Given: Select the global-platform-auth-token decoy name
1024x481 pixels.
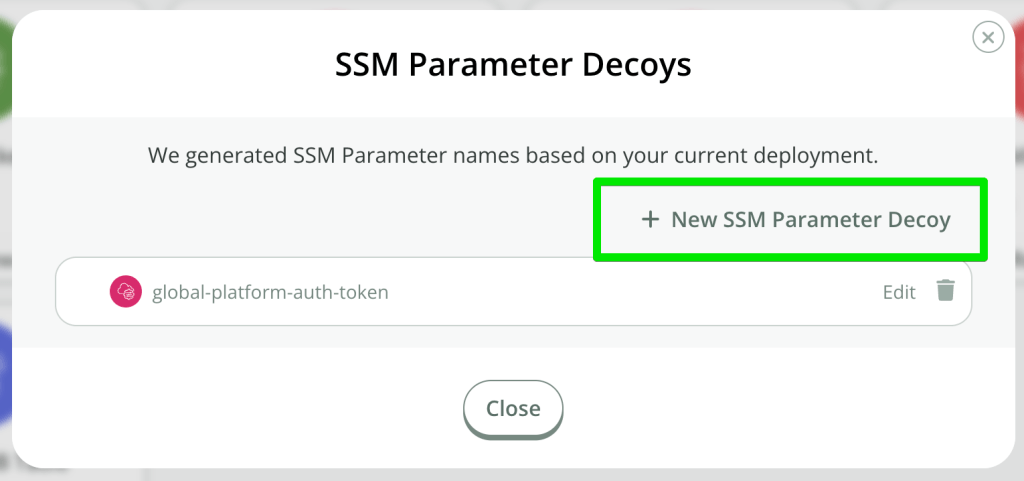Looking at the screenshot, I should [x=270, y=293].
